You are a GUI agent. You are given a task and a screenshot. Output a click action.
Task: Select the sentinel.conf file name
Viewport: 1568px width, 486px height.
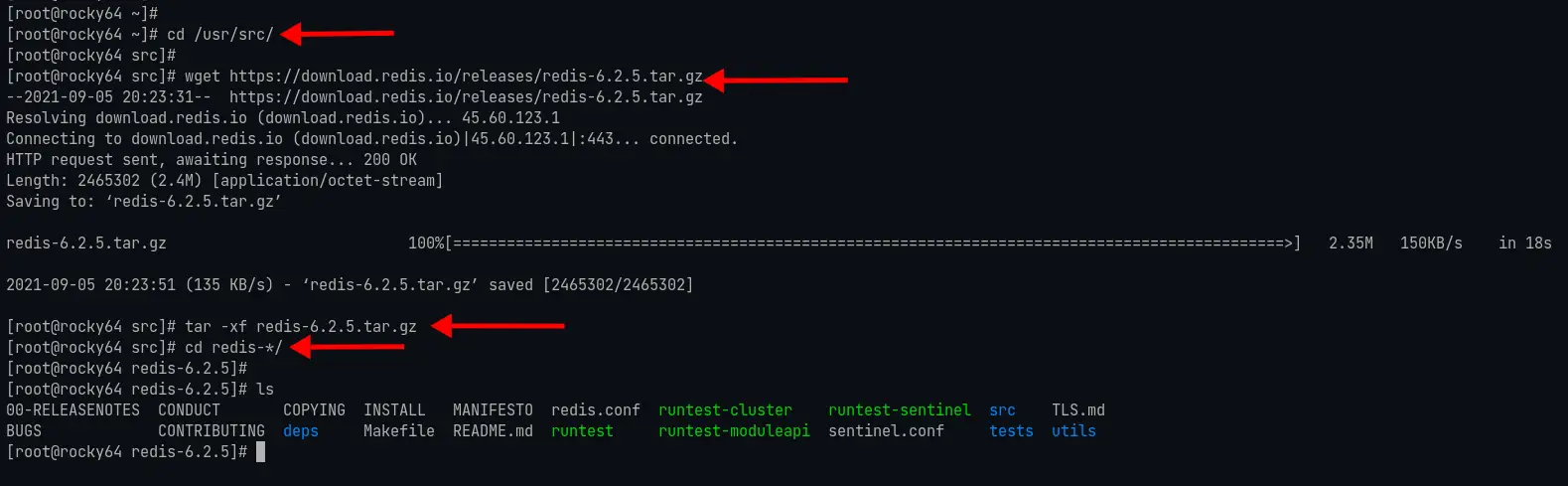[886, 431]
